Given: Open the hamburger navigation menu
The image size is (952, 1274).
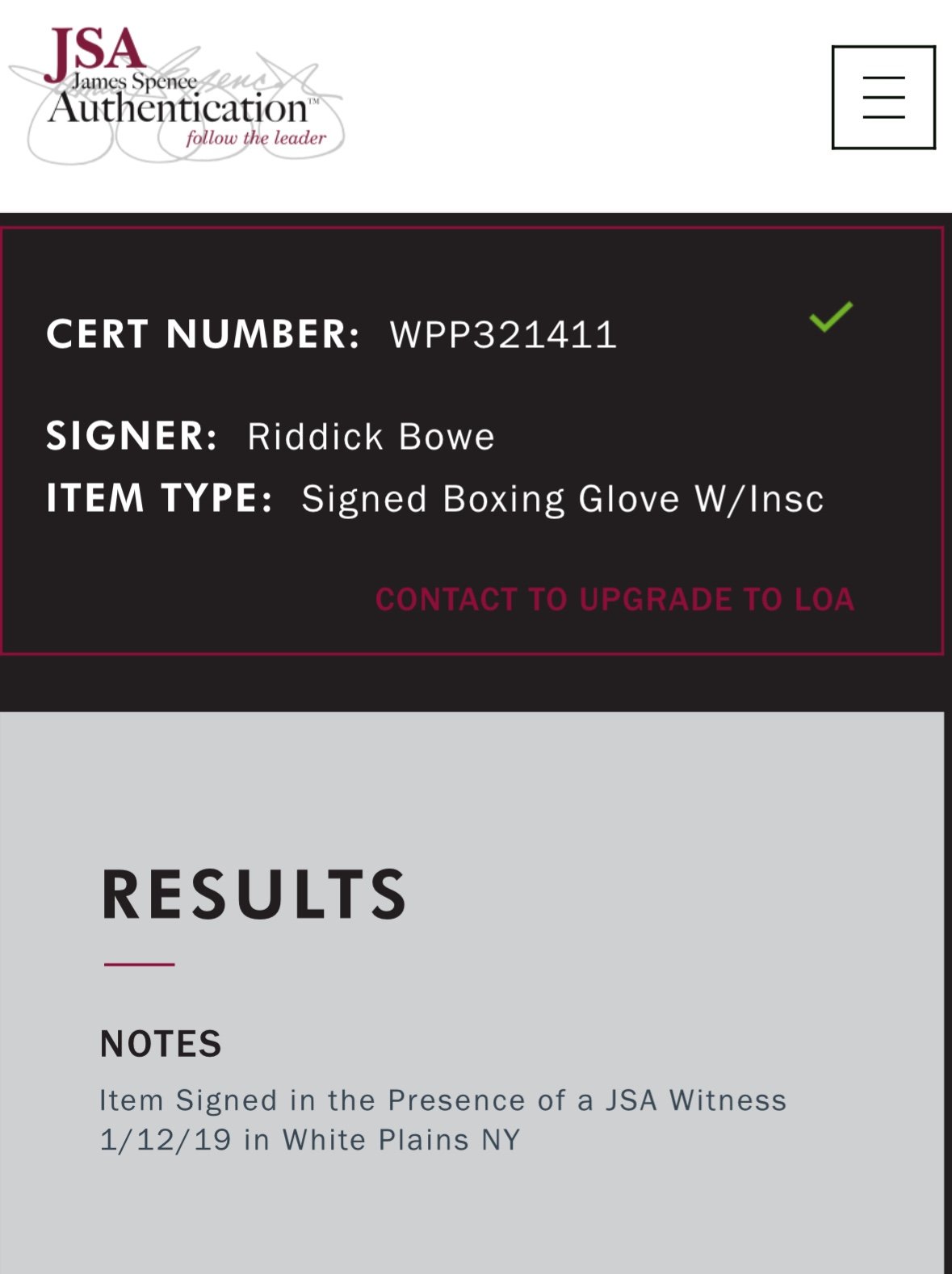Looking at the screenshot, I should pyautogui.click(x=883, y=97).
